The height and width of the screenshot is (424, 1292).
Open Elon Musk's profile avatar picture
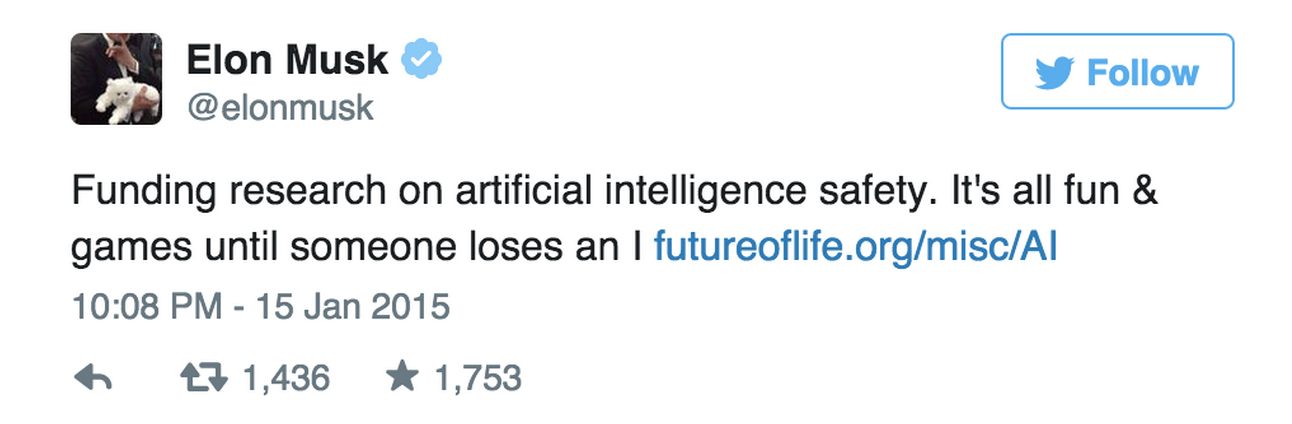(116, 79)
